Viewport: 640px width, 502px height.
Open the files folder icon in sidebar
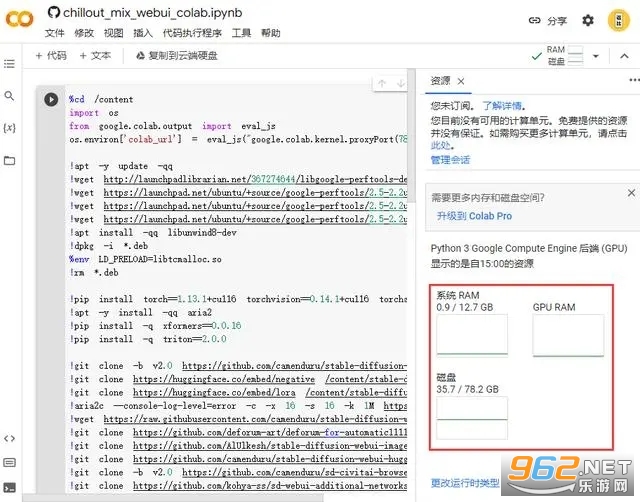coord(9,160)
